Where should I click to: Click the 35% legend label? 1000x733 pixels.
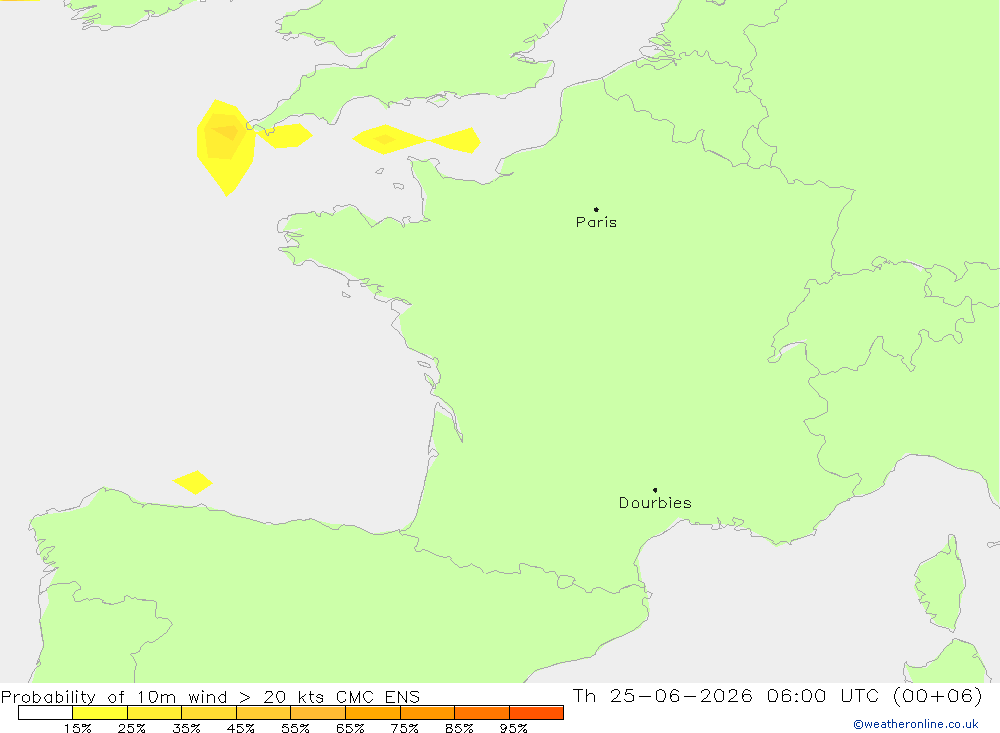tap(186, 728)
